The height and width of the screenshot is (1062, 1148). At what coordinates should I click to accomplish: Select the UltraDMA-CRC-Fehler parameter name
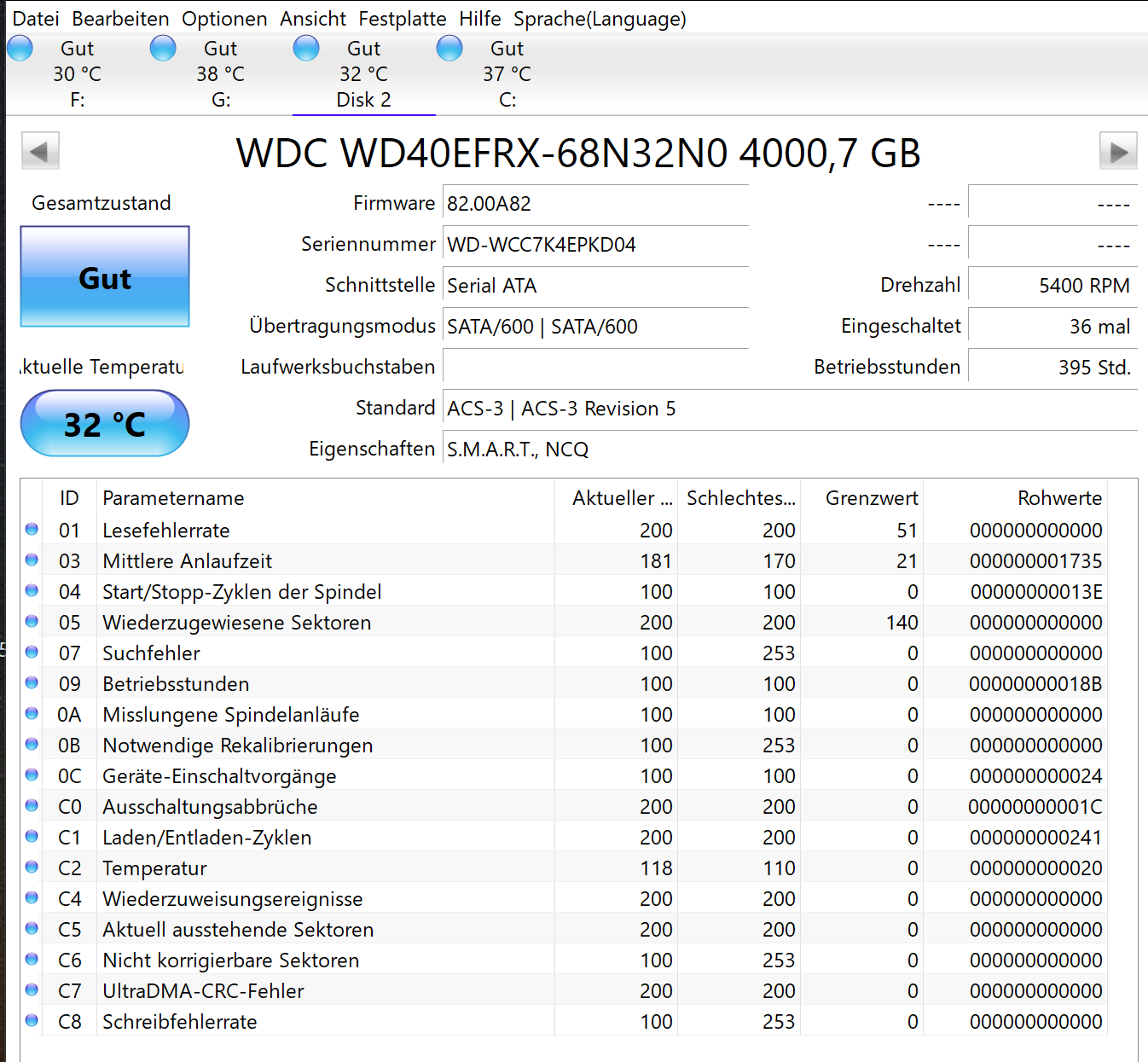coord(203,991)
